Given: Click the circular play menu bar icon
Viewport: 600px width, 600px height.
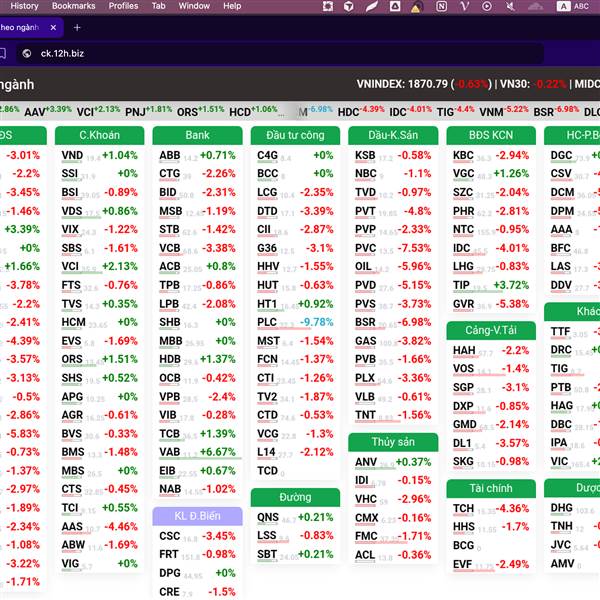Looking at the screenshot, I should click(x=487, y=6).
